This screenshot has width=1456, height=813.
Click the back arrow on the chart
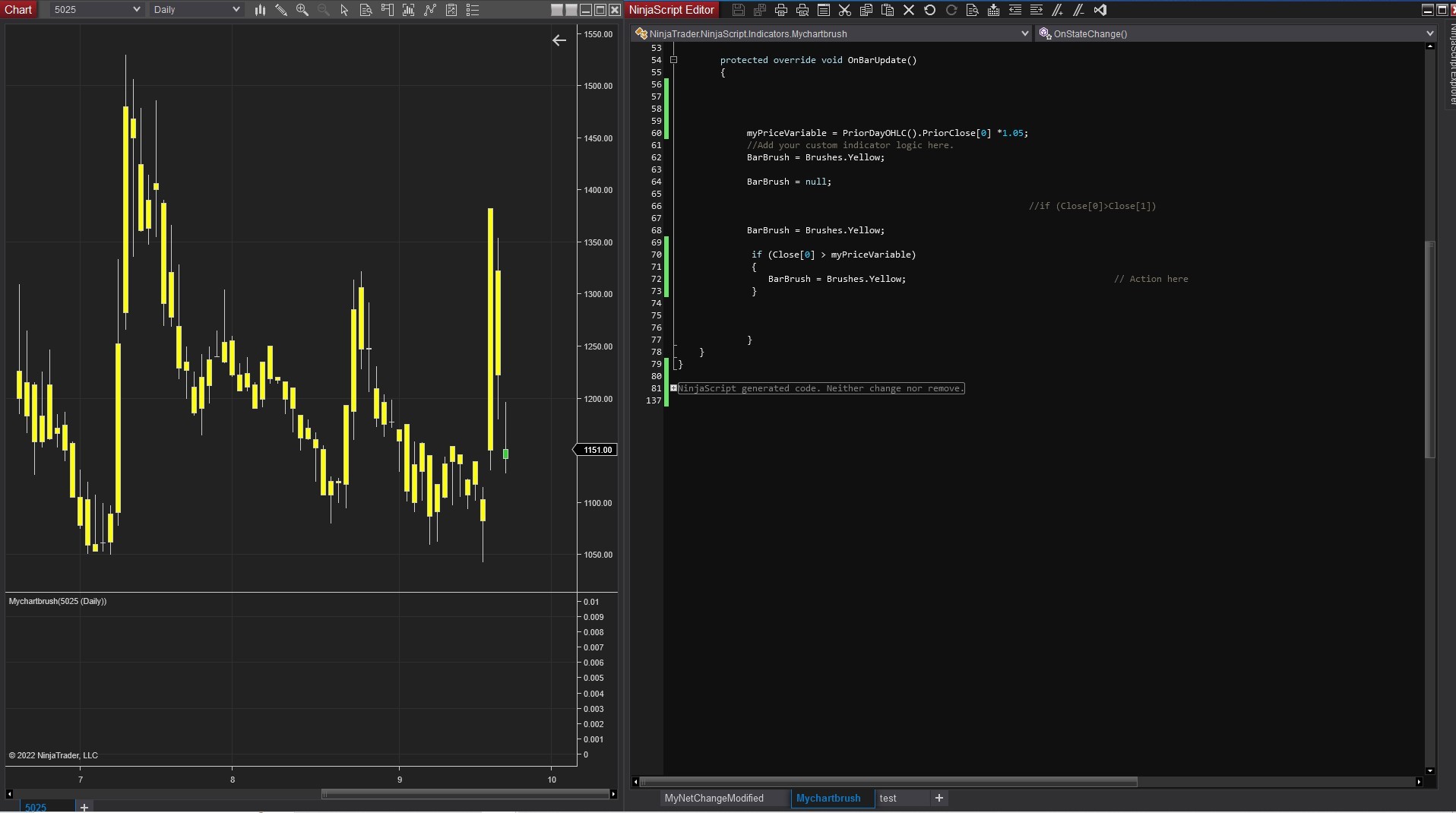[559, 40]
